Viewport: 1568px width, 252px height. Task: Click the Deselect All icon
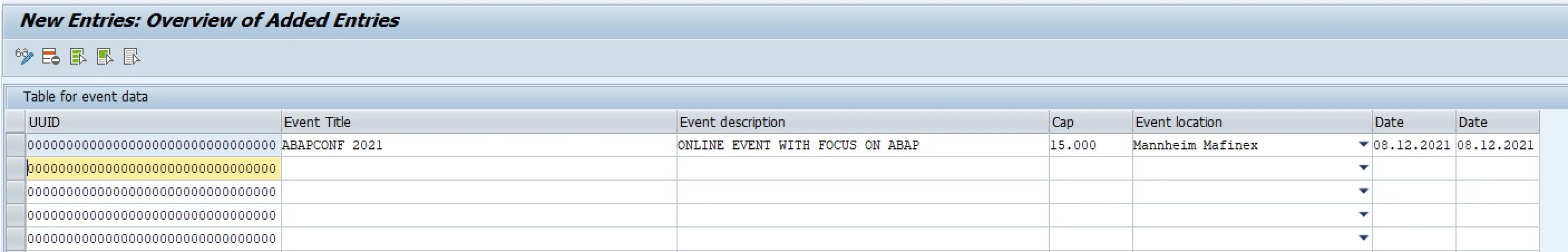[x=132, y=57]
